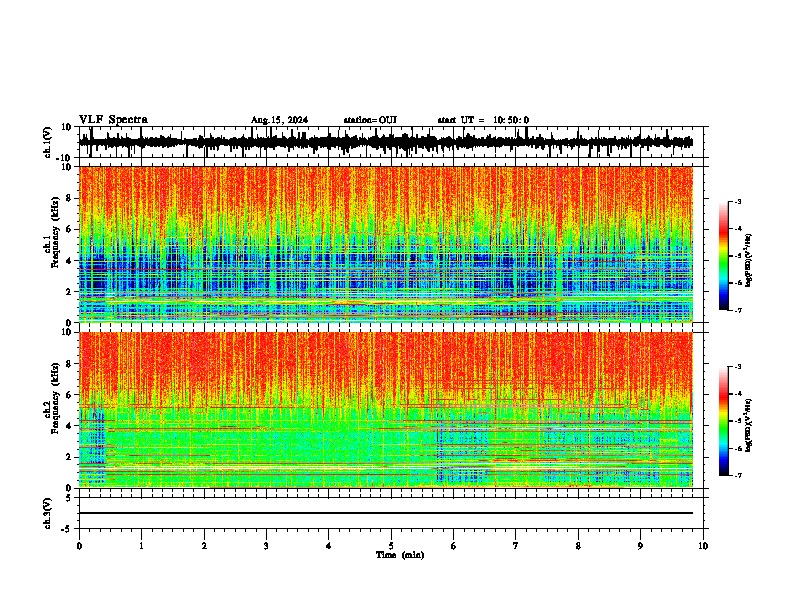
Task: Click time axis tick label "8"
Action: click(x=578, y=546)
